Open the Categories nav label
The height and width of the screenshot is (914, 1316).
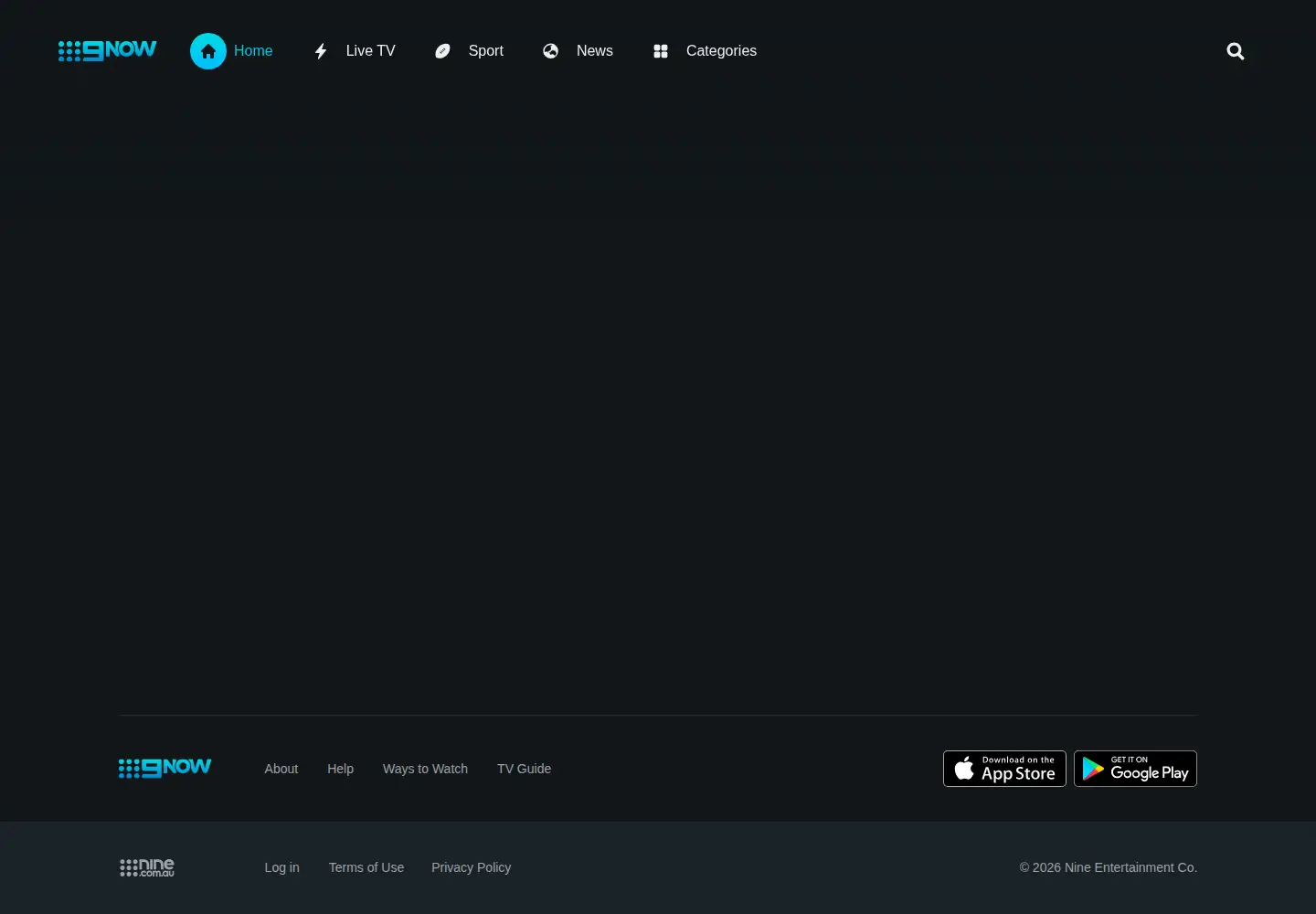point(721,51)
